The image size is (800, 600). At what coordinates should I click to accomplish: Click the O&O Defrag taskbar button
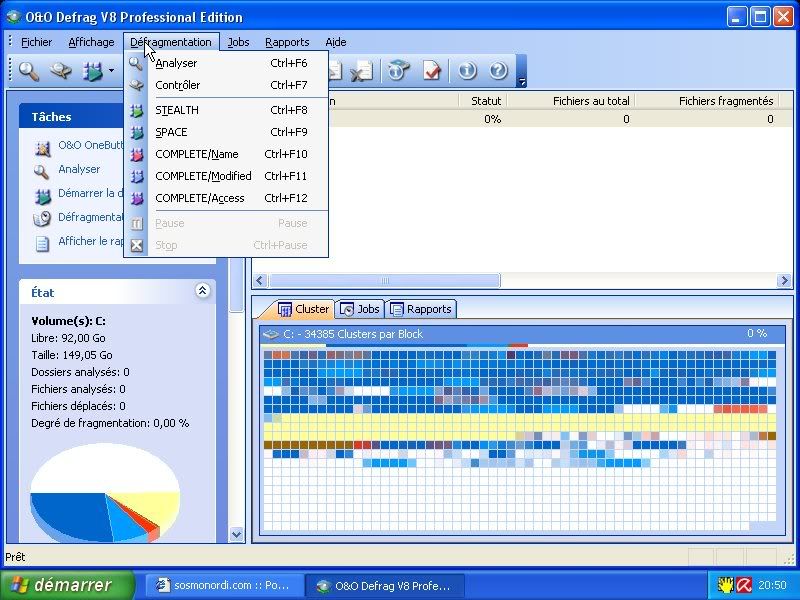coord(385,585)
